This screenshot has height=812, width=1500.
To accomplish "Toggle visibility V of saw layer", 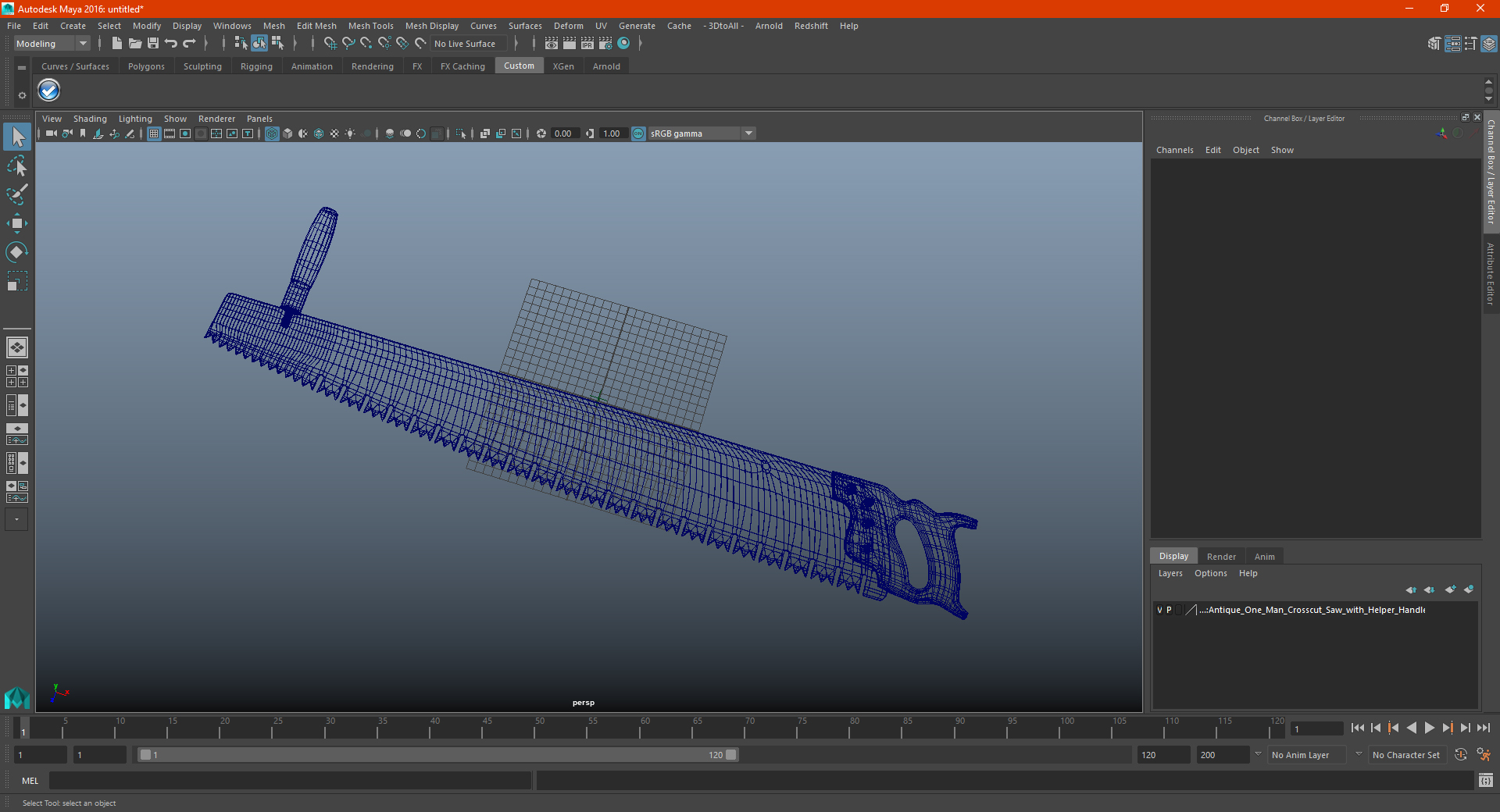I will tap(1159, 610).
